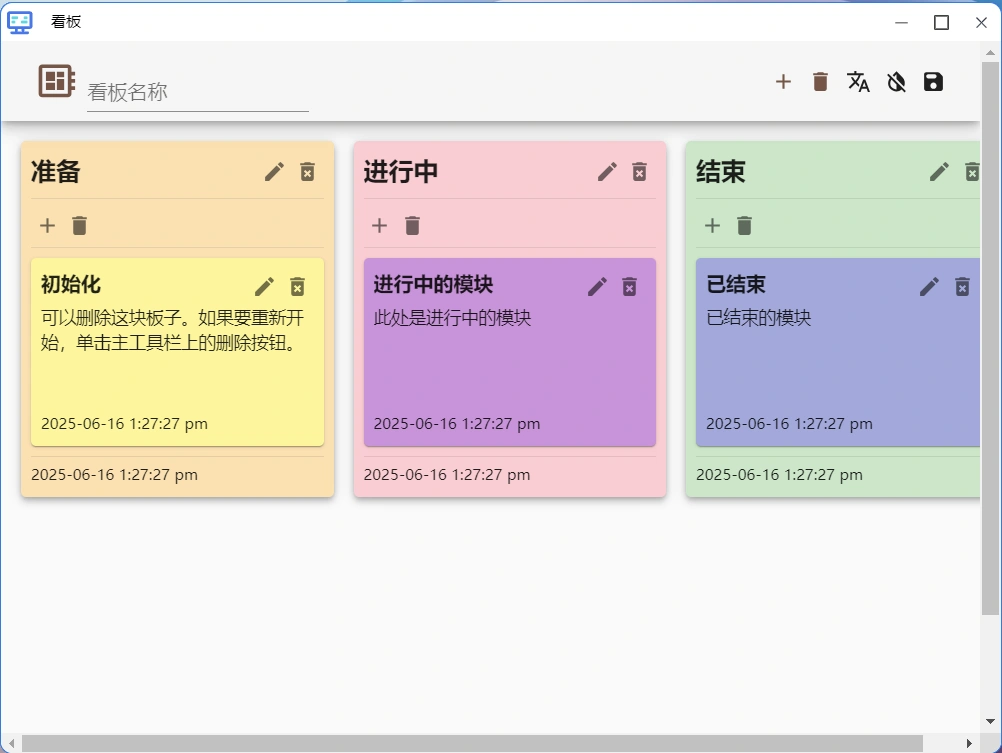Edit the 进行中 column title
The height and width of the screenshot is (753, 1002).
[607, 172]
